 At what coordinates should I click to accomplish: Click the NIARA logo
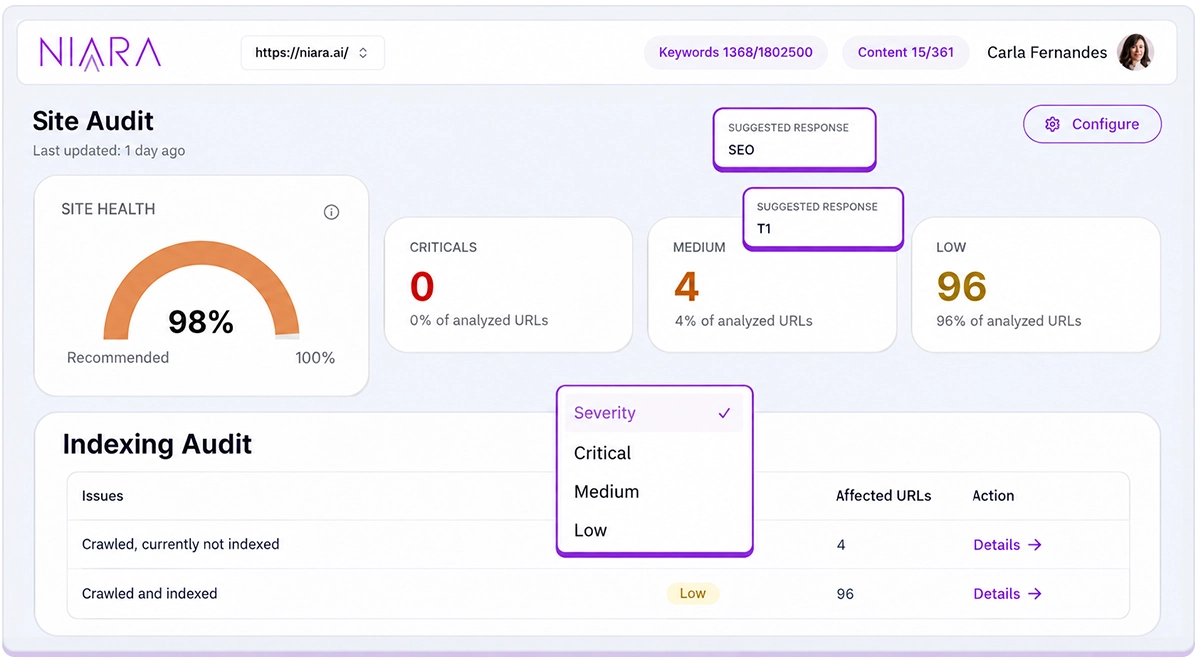click(100, 53)
